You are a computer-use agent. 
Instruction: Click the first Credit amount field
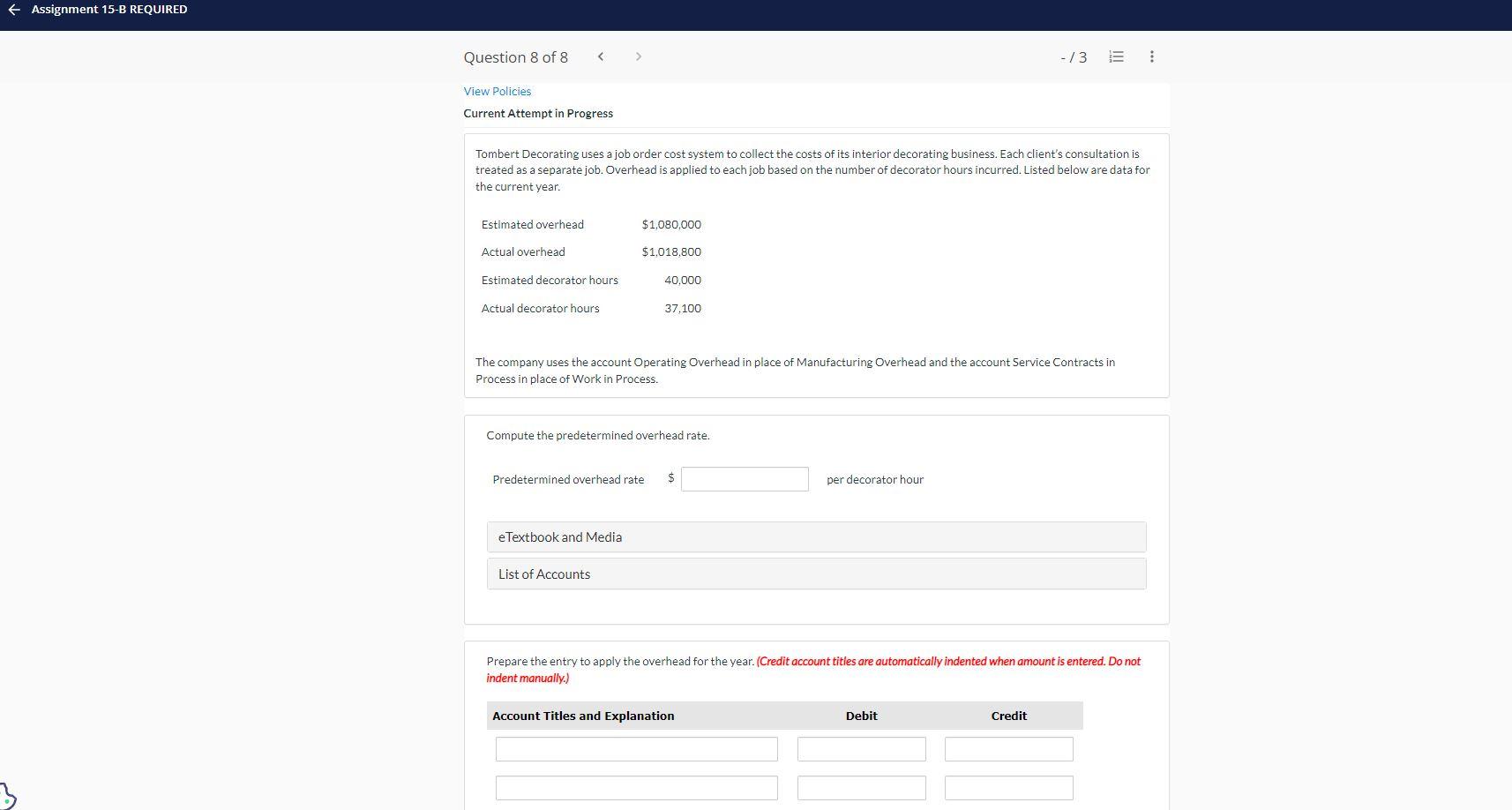point(1008,748)
